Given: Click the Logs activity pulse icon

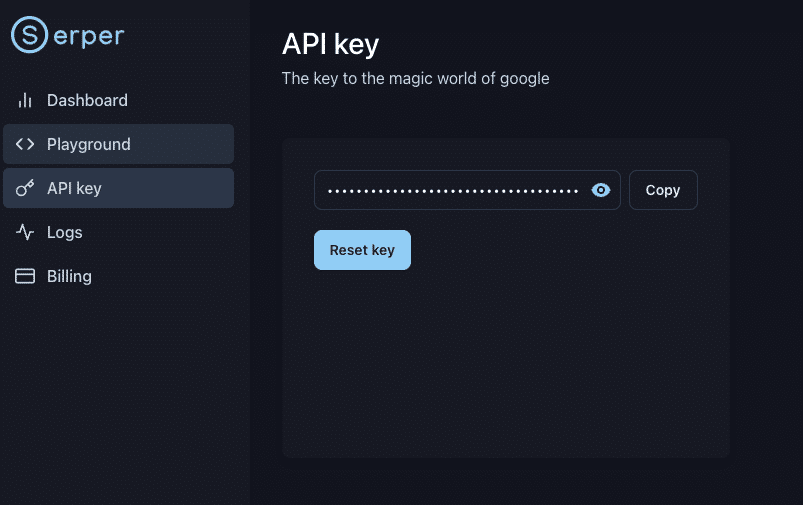Looking at the screenshot, I should pyautogui.click(x=25, y=232).
